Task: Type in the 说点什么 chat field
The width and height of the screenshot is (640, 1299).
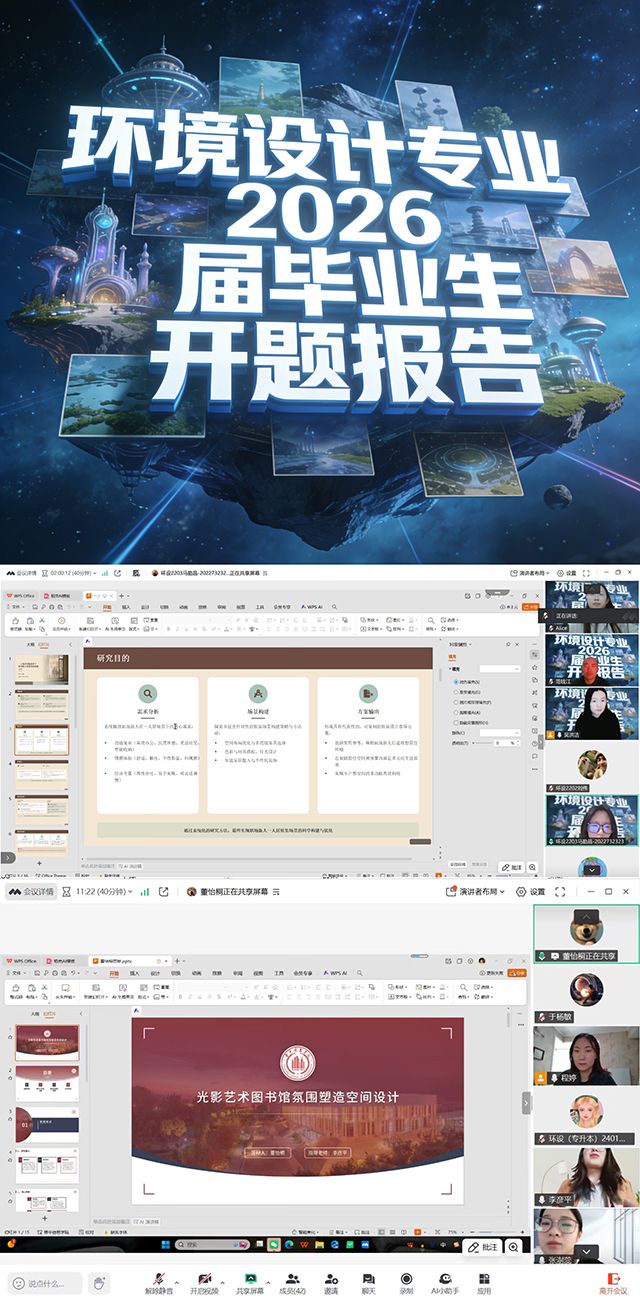Action: [52, 1283]
